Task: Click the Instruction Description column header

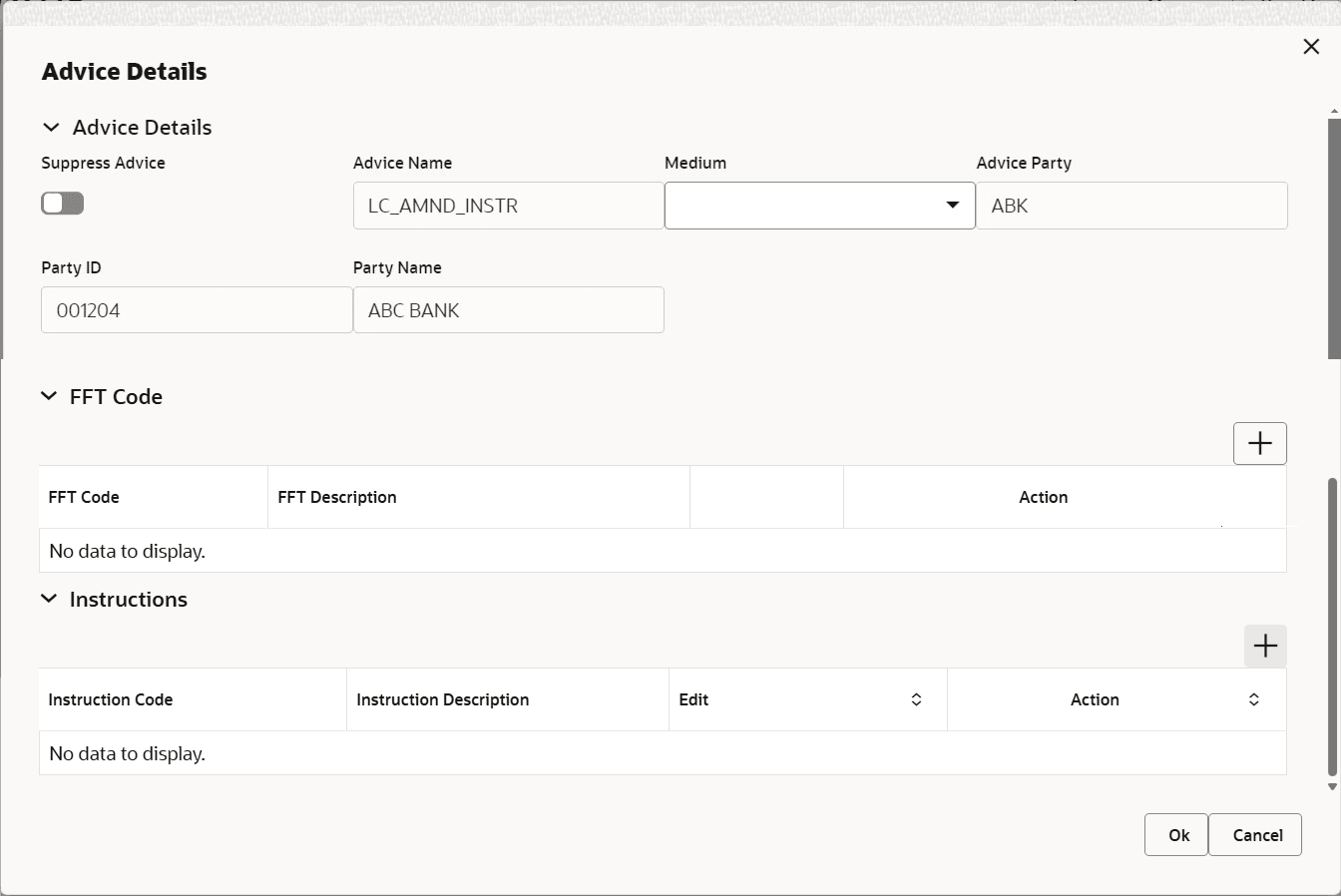Action: tap(508, 699)
